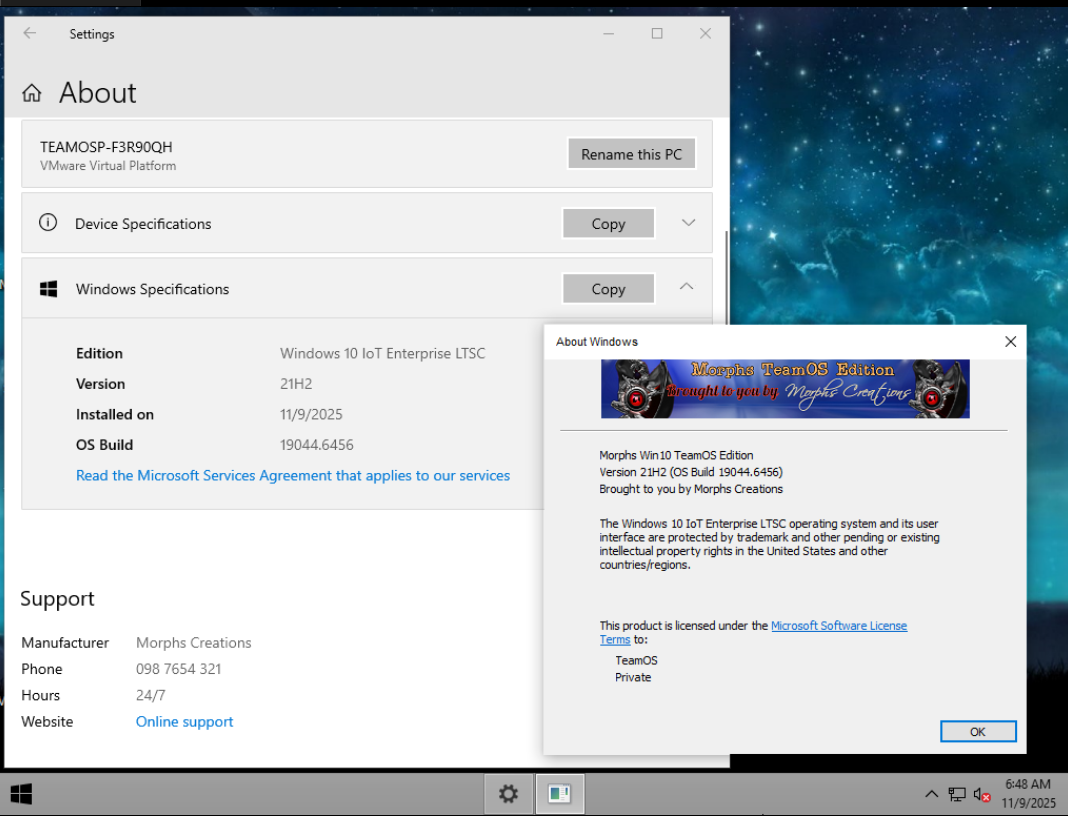Click the Device Specifications info icon
This screenshot has height=816, width=1068.
tap(48, 223)
